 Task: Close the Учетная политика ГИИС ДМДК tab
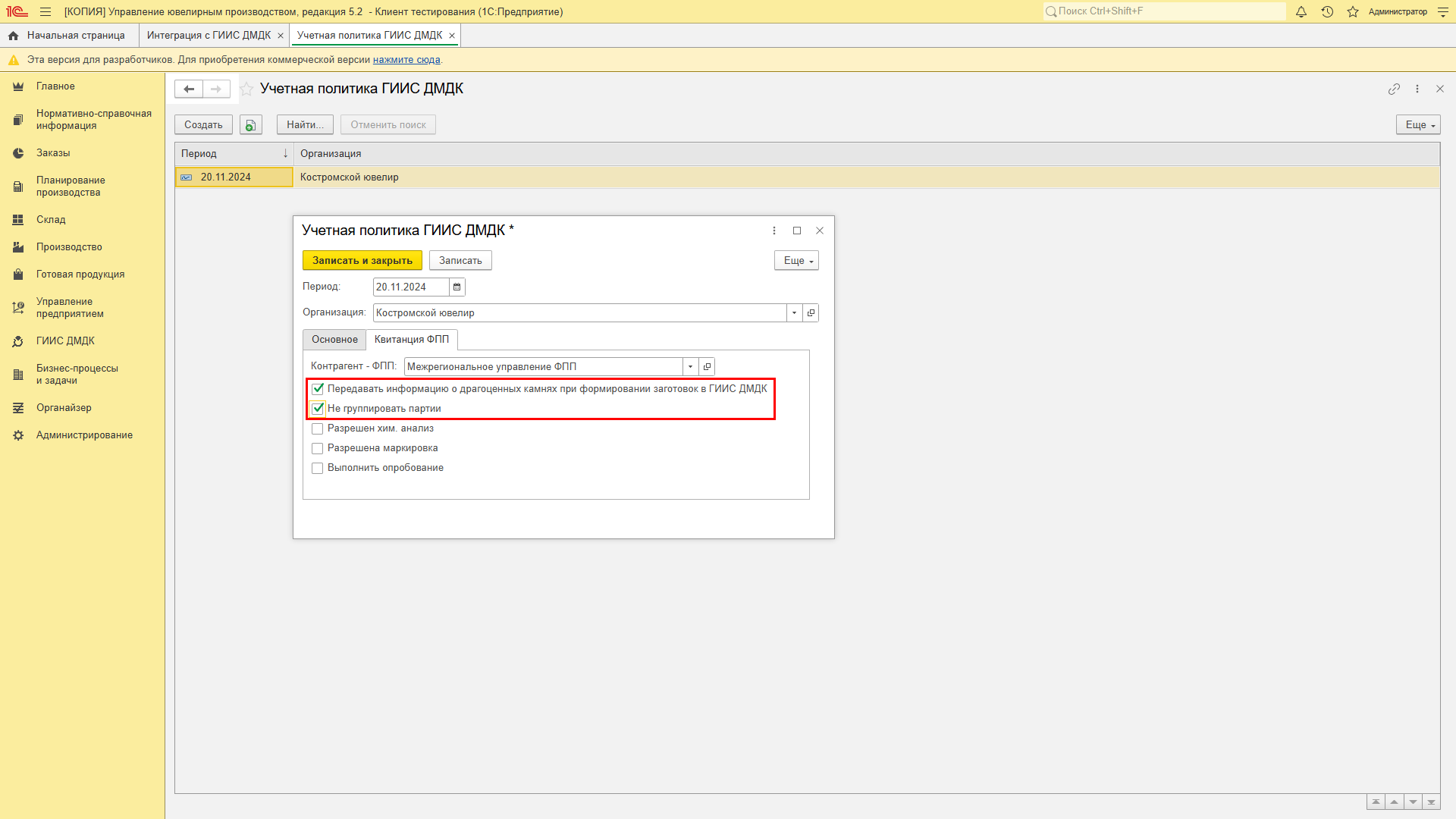(452, 36)
